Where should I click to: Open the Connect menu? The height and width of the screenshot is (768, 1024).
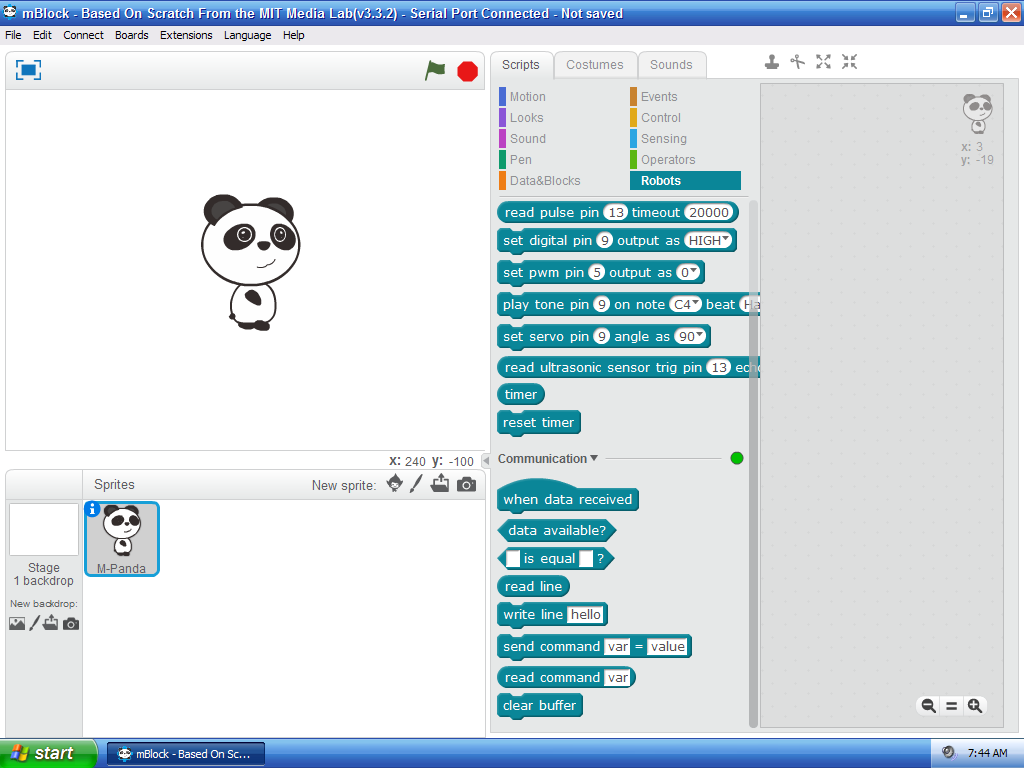(83, 35)
